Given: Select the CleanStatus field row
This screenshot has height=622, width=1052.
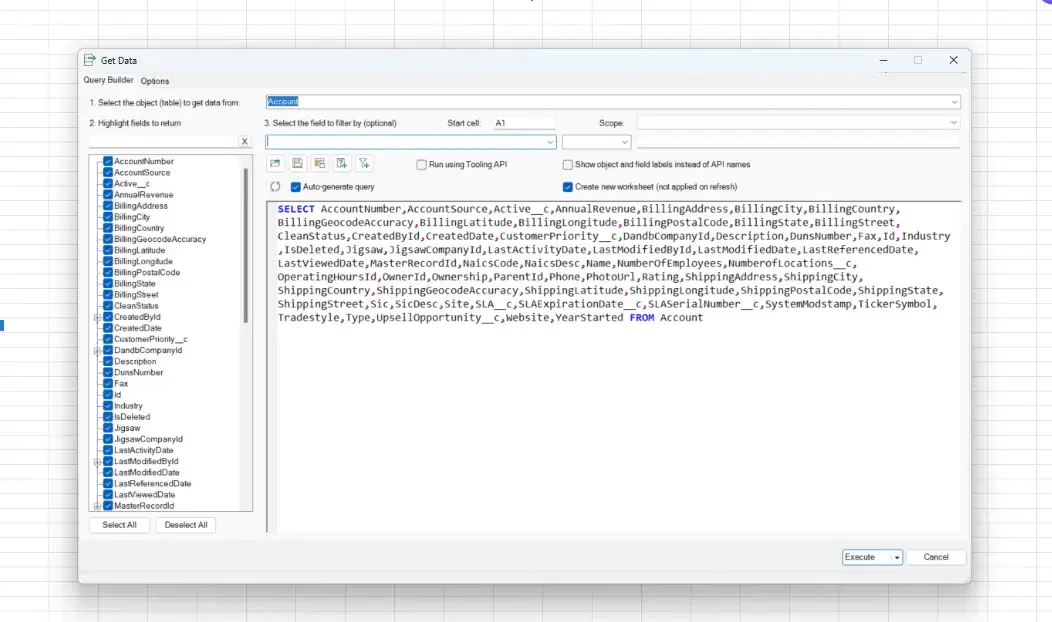Looking at the screenshot, I should pyautogui.click(x=136, y=305).
